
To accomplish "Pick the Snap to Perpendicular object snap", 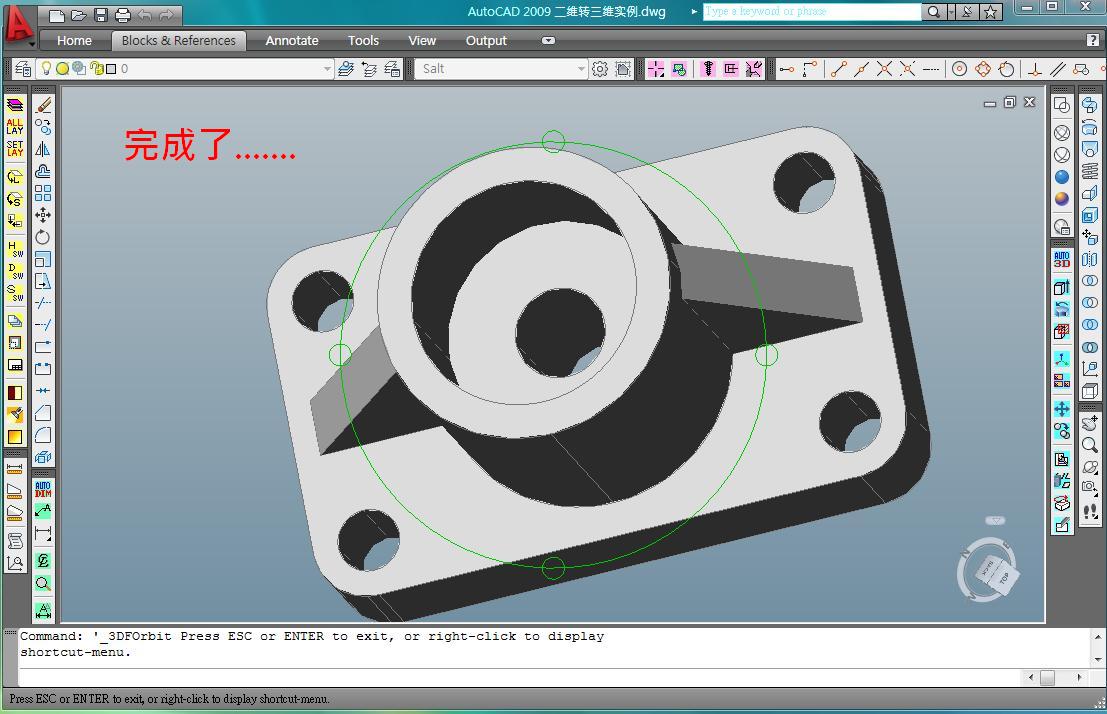I will pyautogui.click(x=1035, y=69).
